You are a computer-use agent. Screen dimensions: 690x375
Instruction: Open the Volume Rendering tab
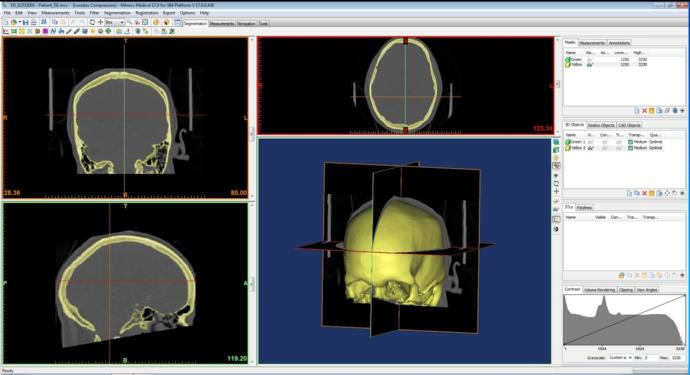[x=600, y=290]
